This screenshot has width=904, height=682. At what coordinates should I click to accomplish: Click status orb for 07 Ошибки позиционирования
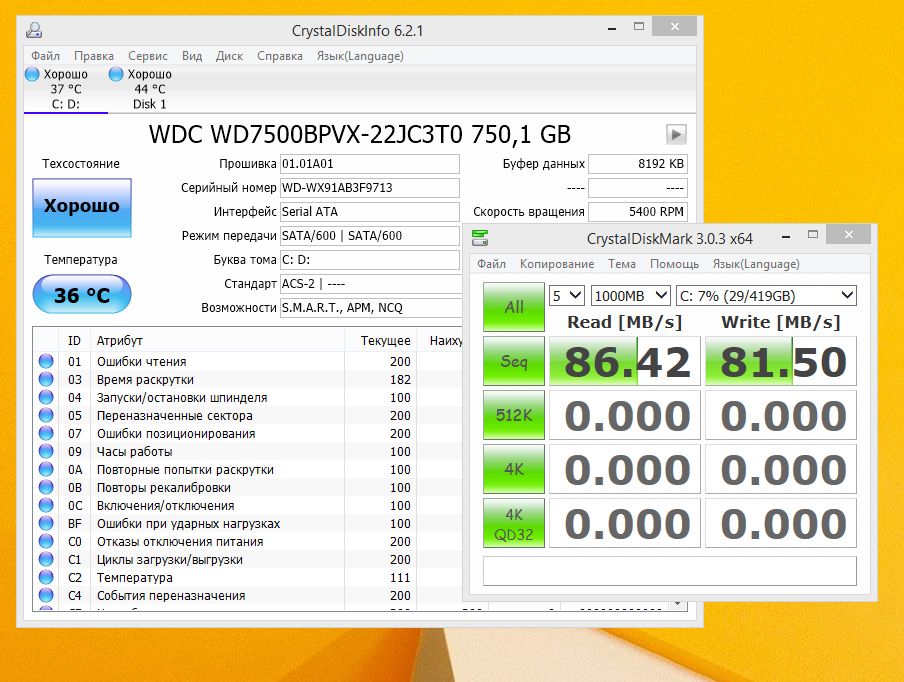pyautogui.click(x=46, y=433)
